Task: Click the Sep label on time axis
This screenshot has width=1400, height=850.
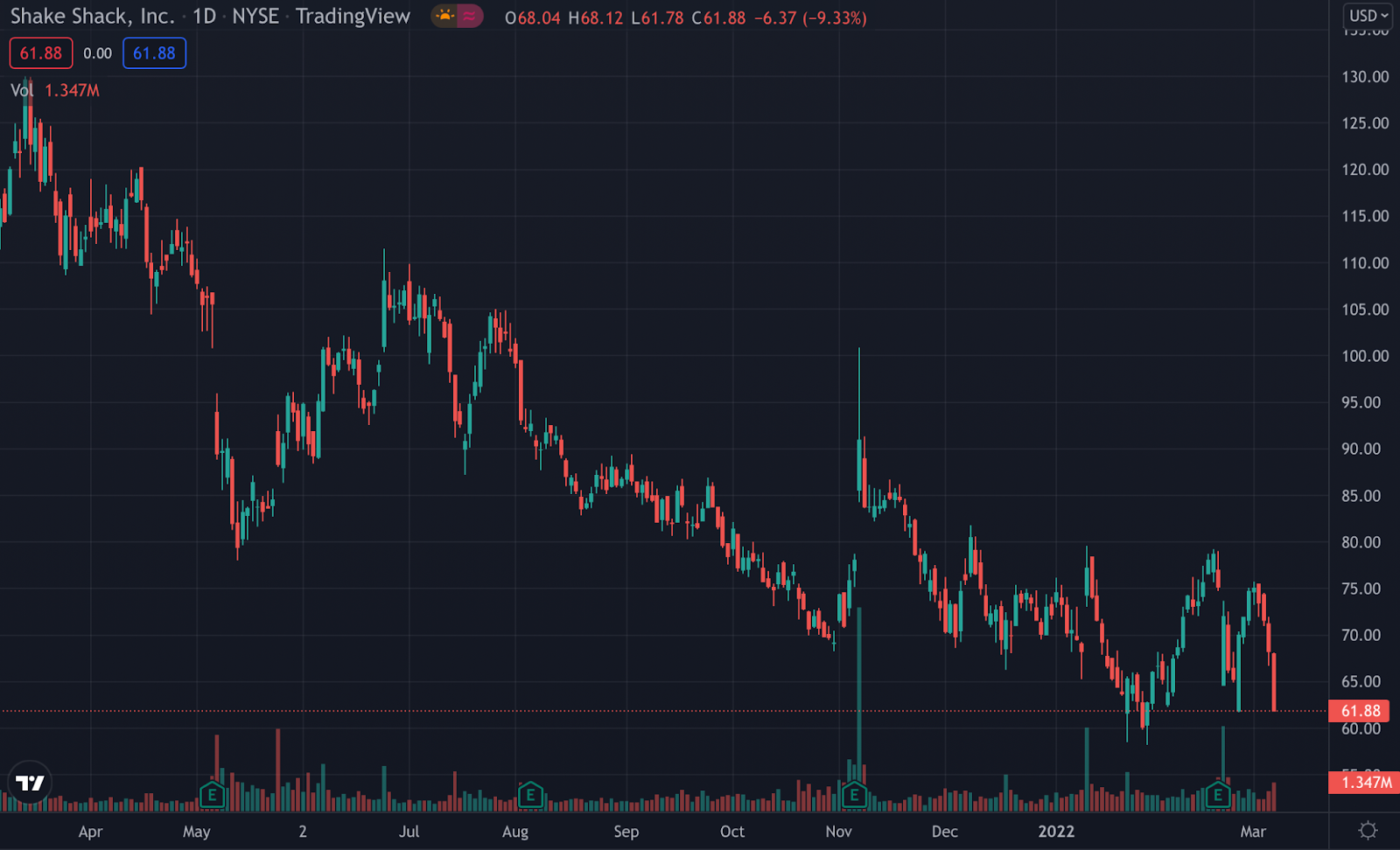Action: (x=626, y=832)
